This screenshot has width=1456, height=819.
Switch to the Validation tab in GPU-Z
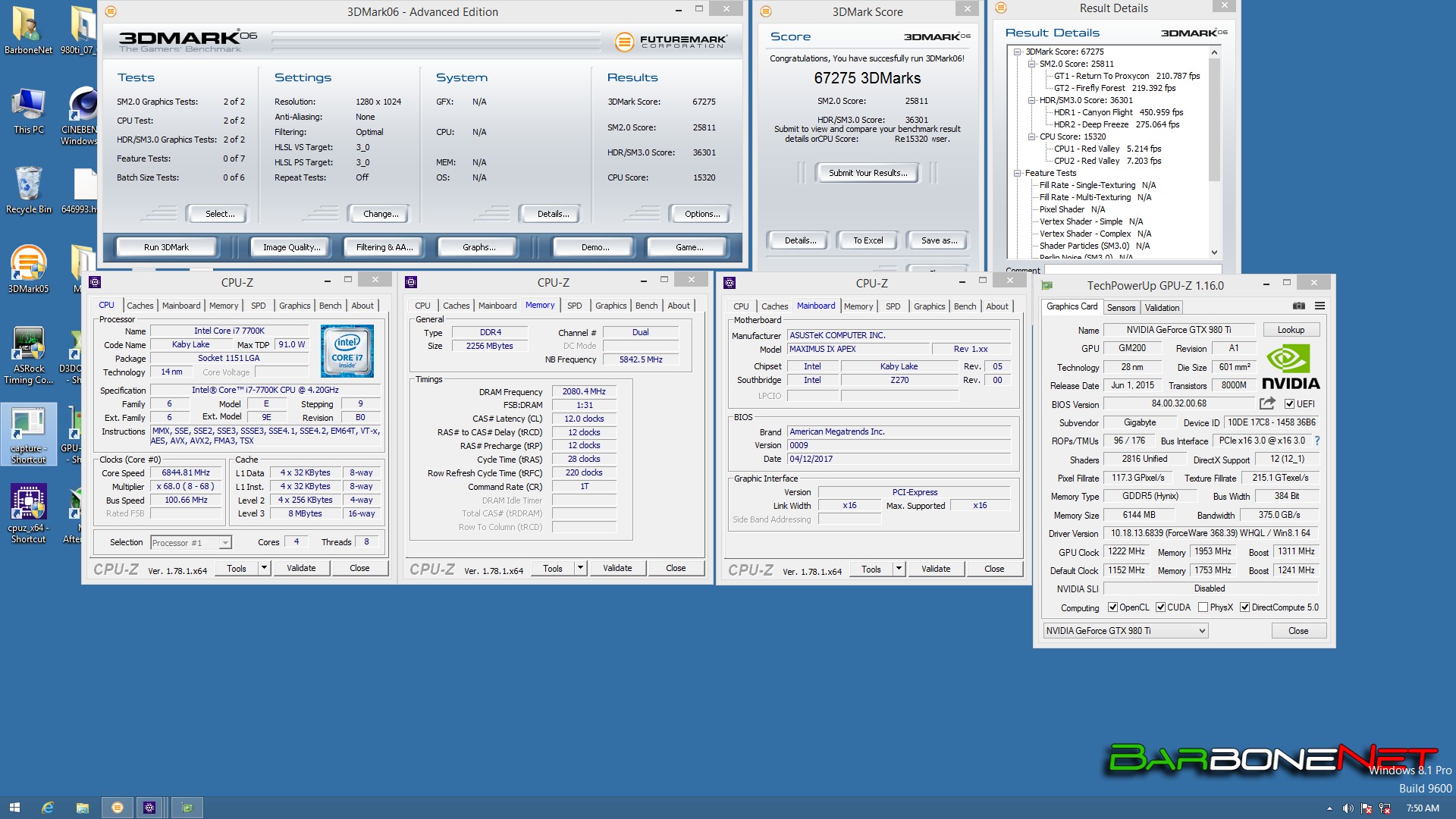tap(1162, 307)
